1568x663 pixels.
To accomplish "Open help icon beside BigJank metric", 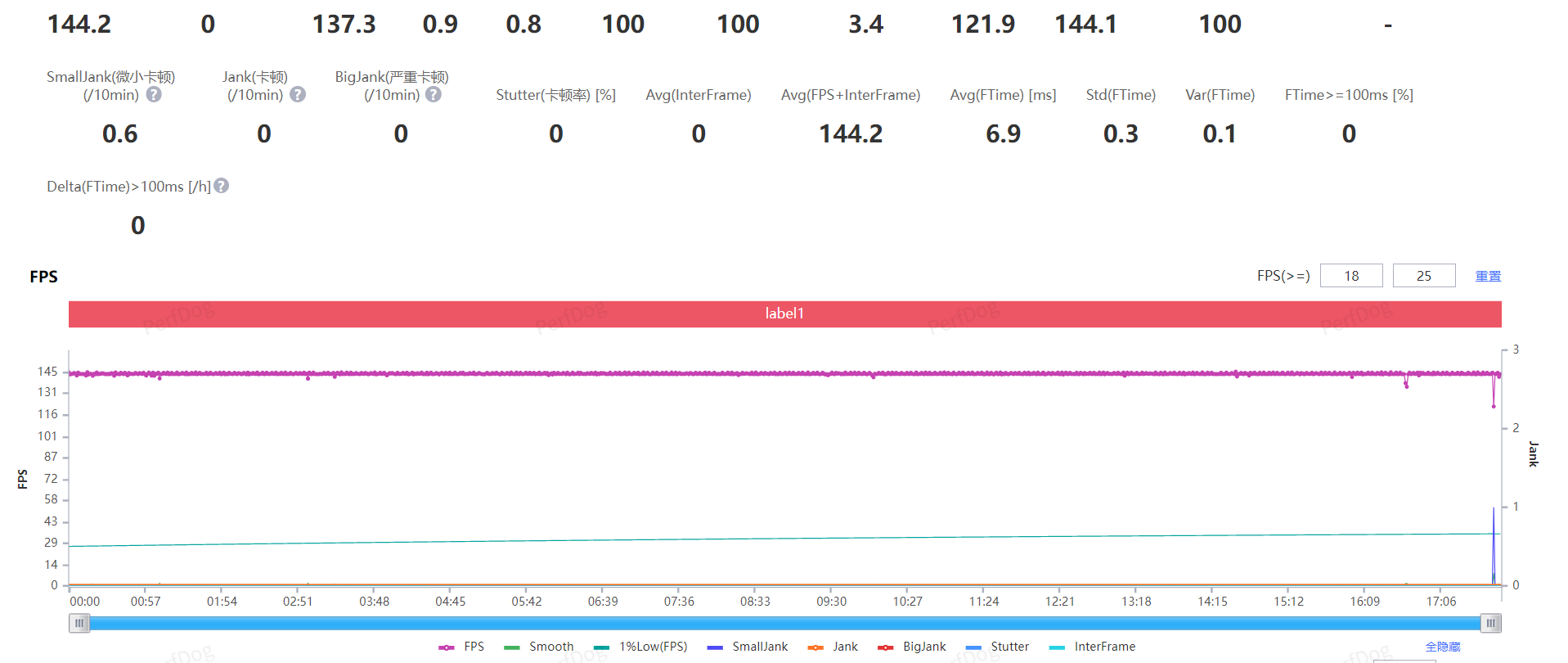I will coord(434,95).
